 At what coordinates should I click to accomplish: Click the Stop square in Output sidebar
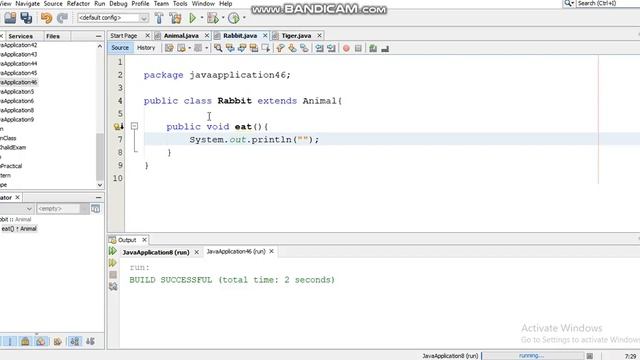pyautogui.click(x=113, y=275)
